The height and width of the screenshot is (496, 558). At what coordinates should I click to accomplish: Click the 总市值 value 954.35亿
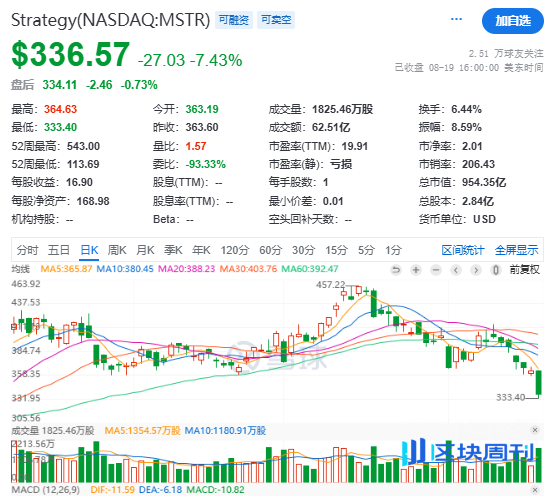[484, 182]
